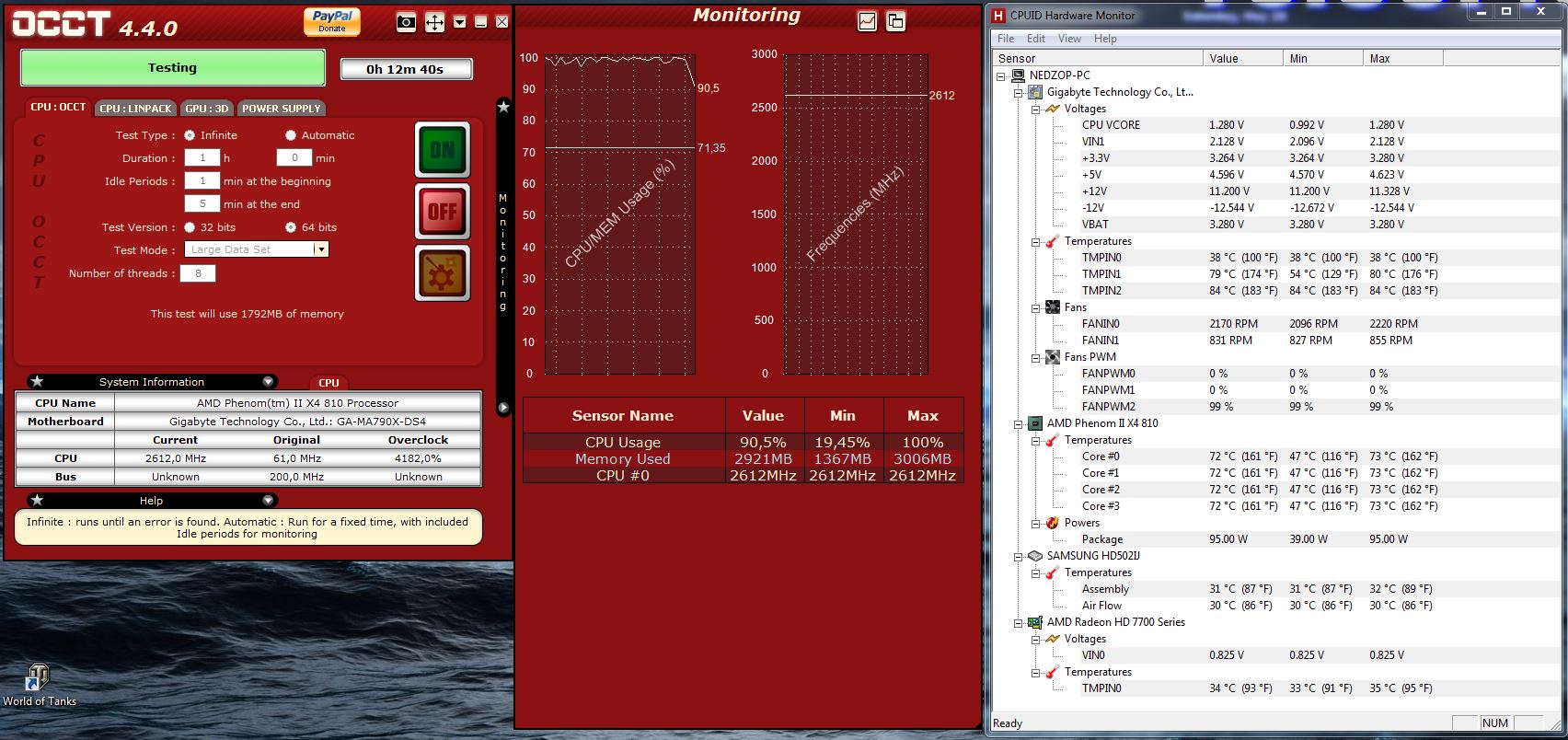The width and height of the screenshot is (1568, 740).
Task: Collapse the Fans PWM group
Action: (1036, 357)
